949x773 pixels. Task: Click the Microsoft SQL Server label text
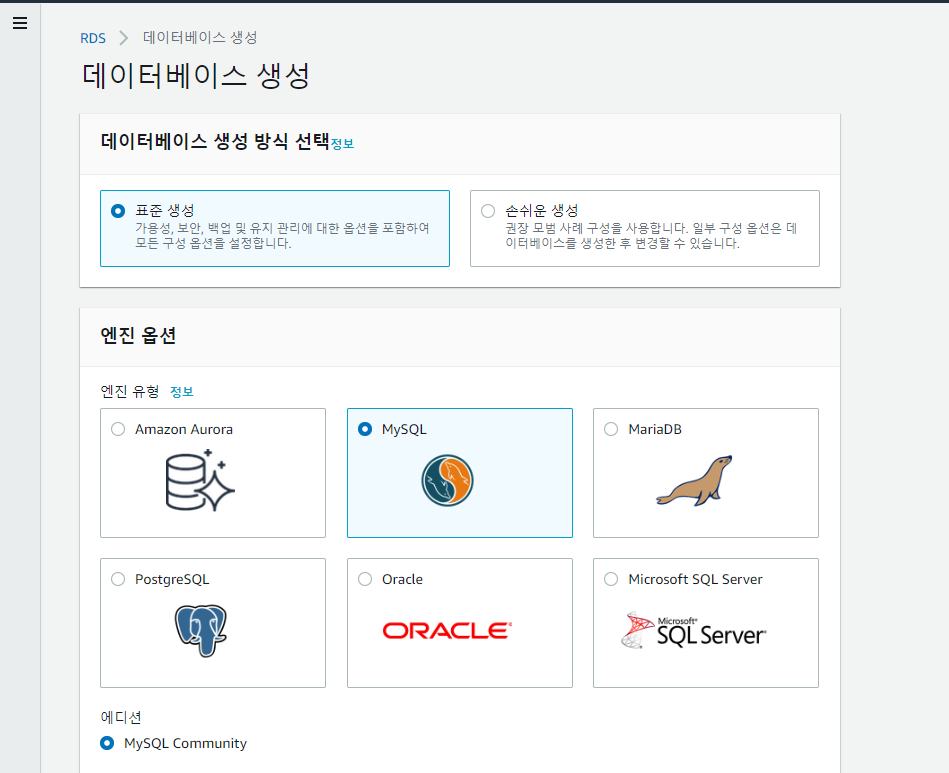tap(695, 579)
